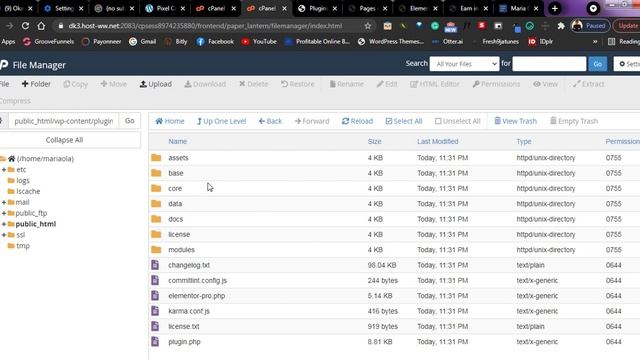
Task: Click the Extract toolbar item
Action: click(x=588, y=84)
